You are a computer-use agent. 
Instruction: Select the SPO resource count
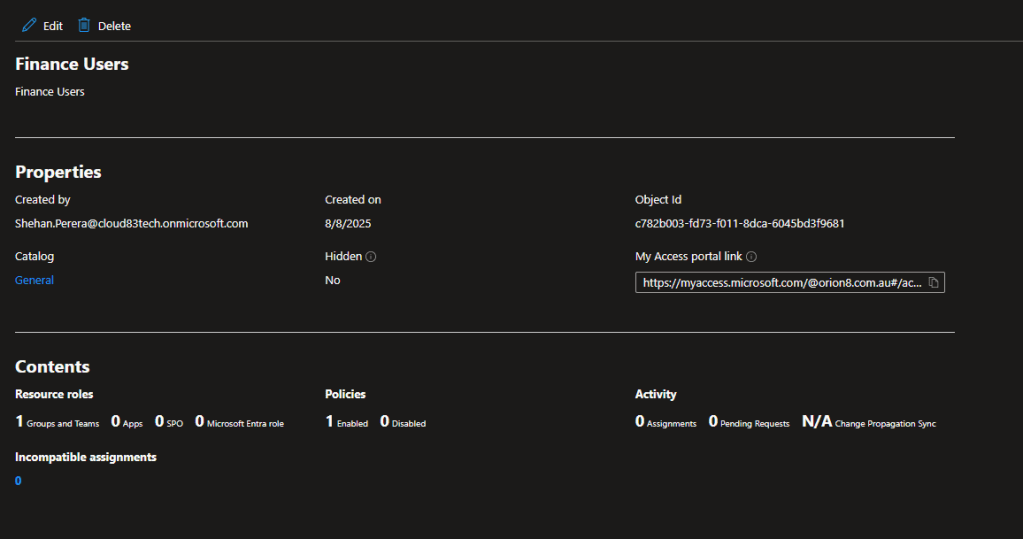pos(159,422)
